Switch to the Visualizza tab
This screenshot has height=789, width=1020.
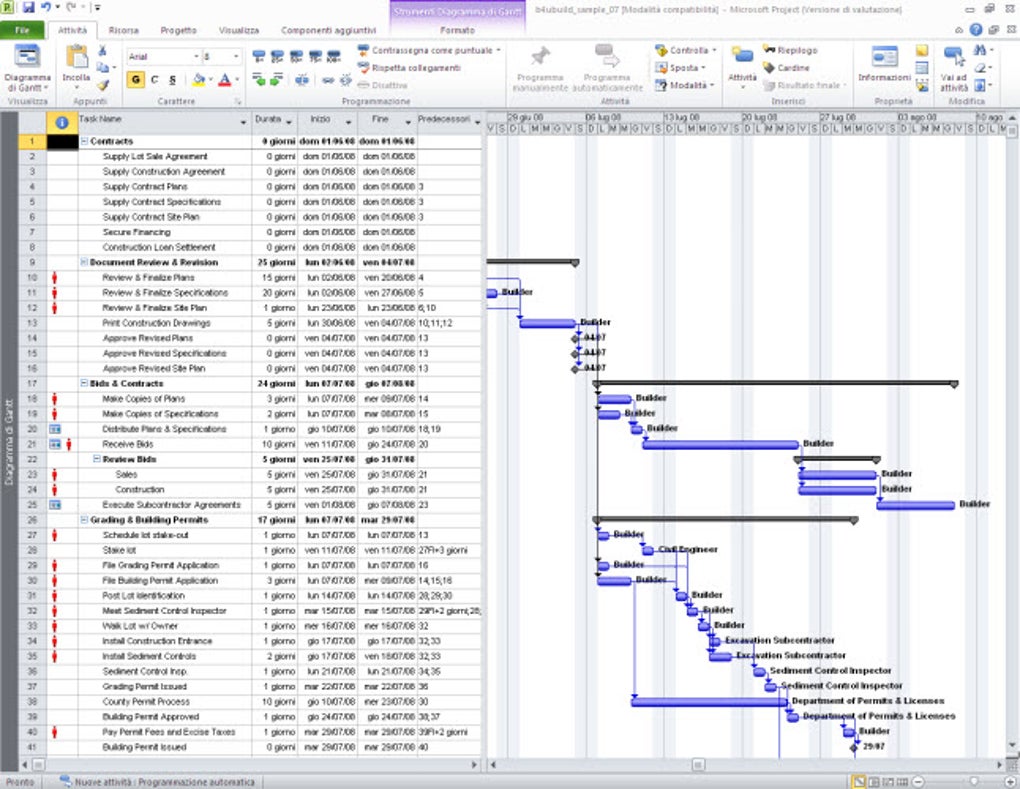coord(239,30)
